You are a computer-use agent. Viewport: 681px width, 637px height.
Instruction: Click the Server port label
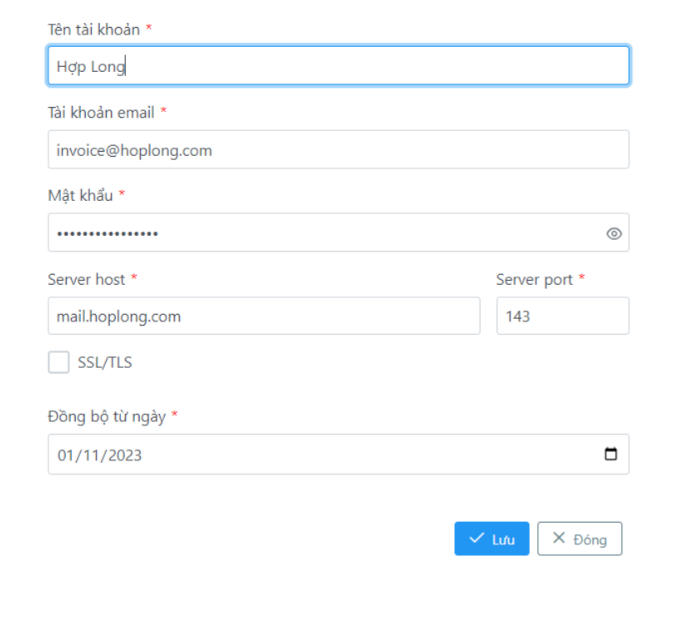pos(534,279)
